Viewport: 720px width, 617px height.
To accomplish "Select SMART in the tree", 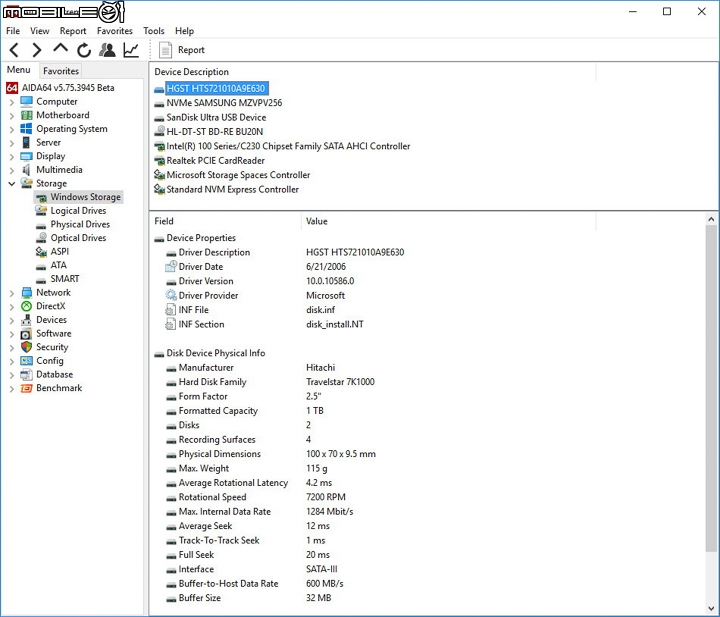I will point(65,279).
